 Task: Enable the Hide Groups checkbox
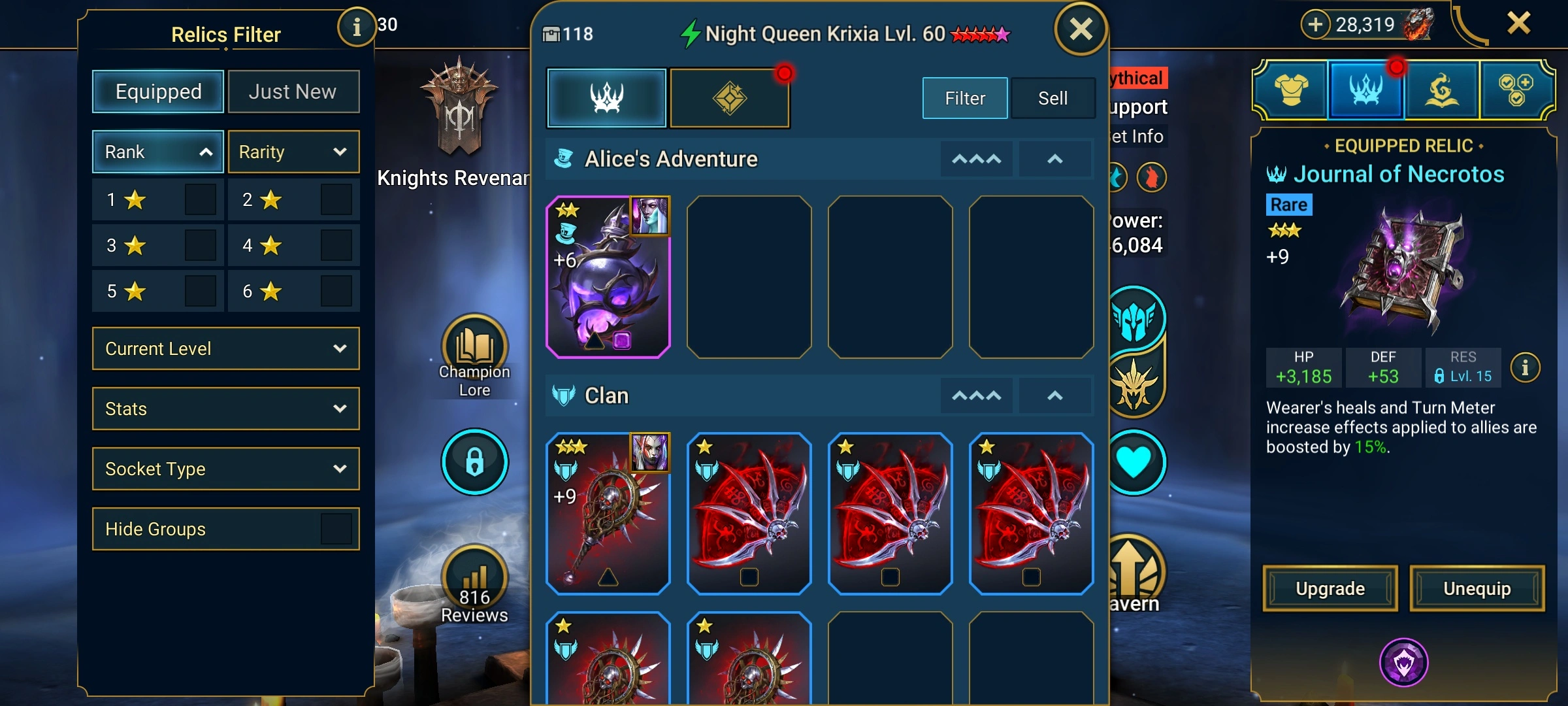pos(336,529)
